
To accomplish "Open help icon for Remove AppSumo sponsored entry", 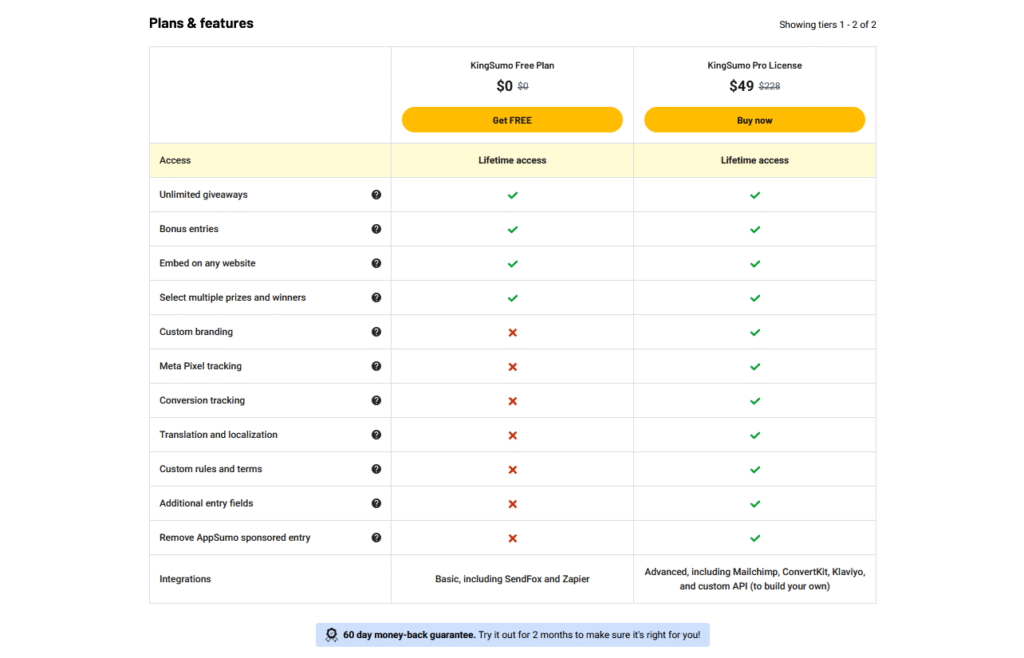I will 376,538.
